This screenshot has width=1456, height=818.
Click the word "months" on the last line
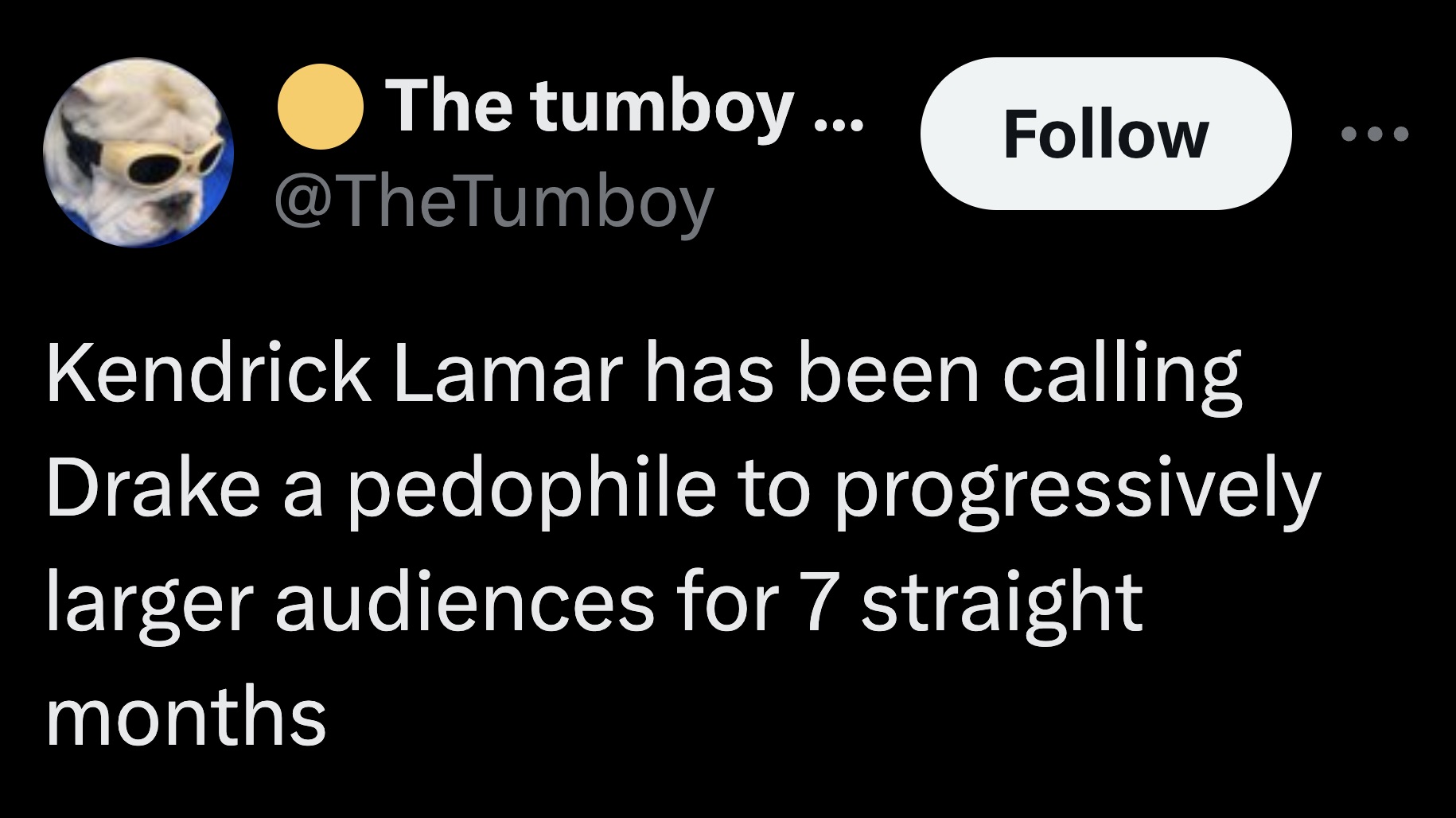pyautogui.click(x=186, y=715)
